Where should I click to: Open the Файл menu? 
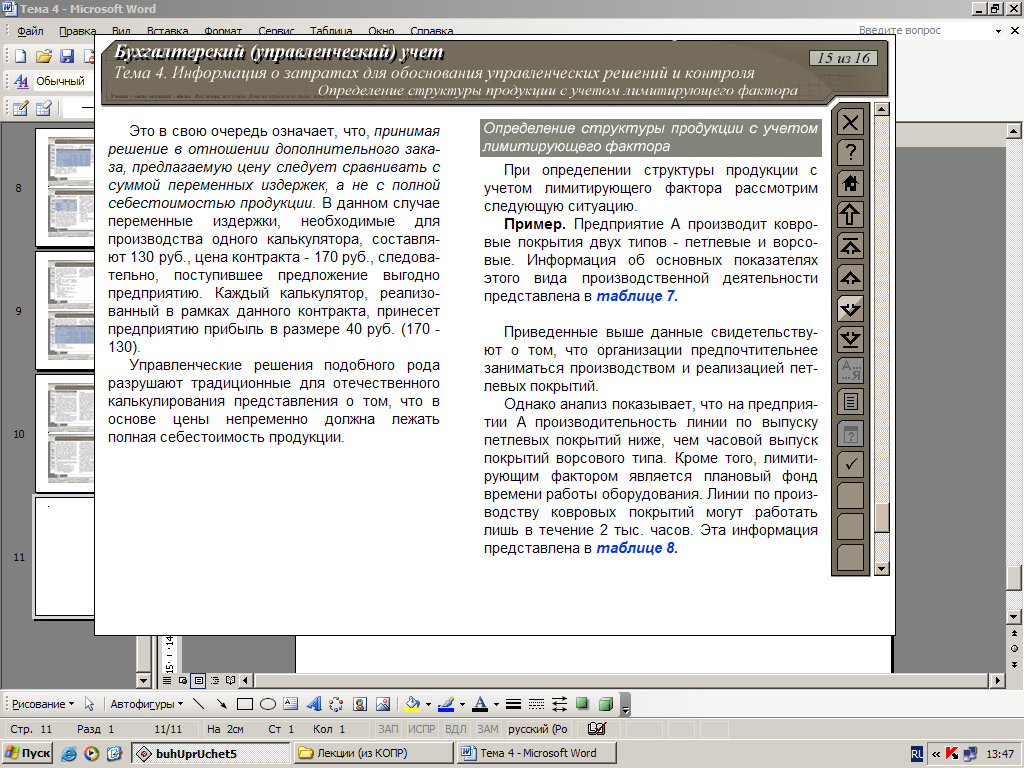pyautogui.click(x=30, y=31)
